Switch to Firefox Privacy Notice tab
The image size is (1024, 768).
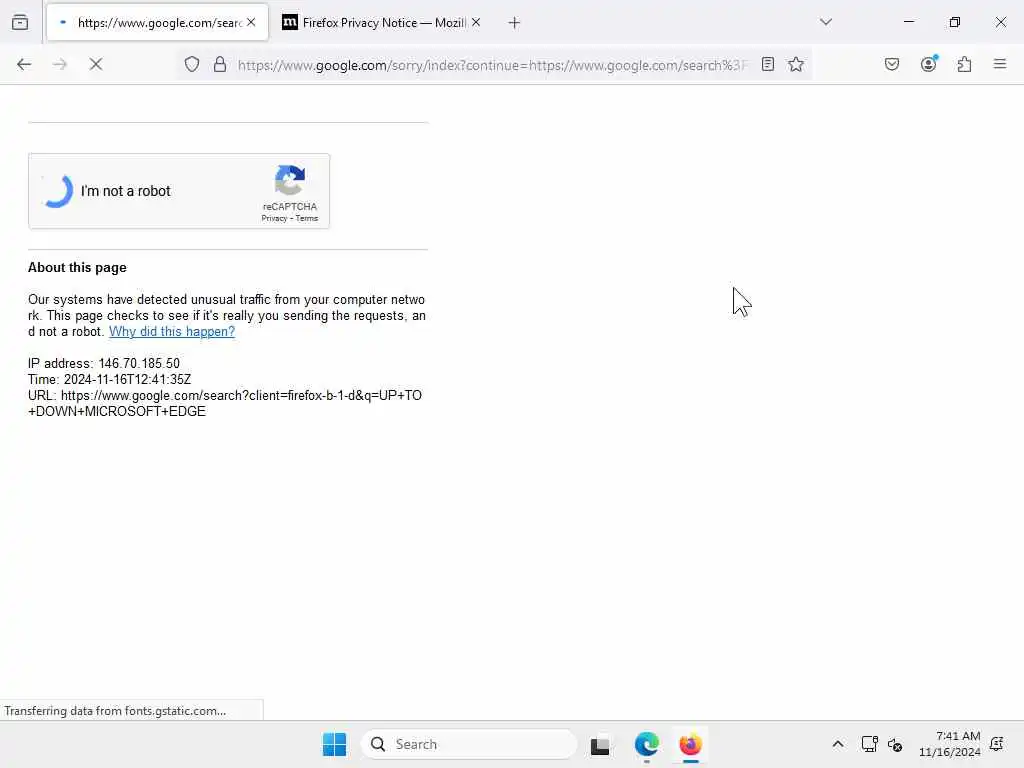pyautogui.click(x=381, y=22)
